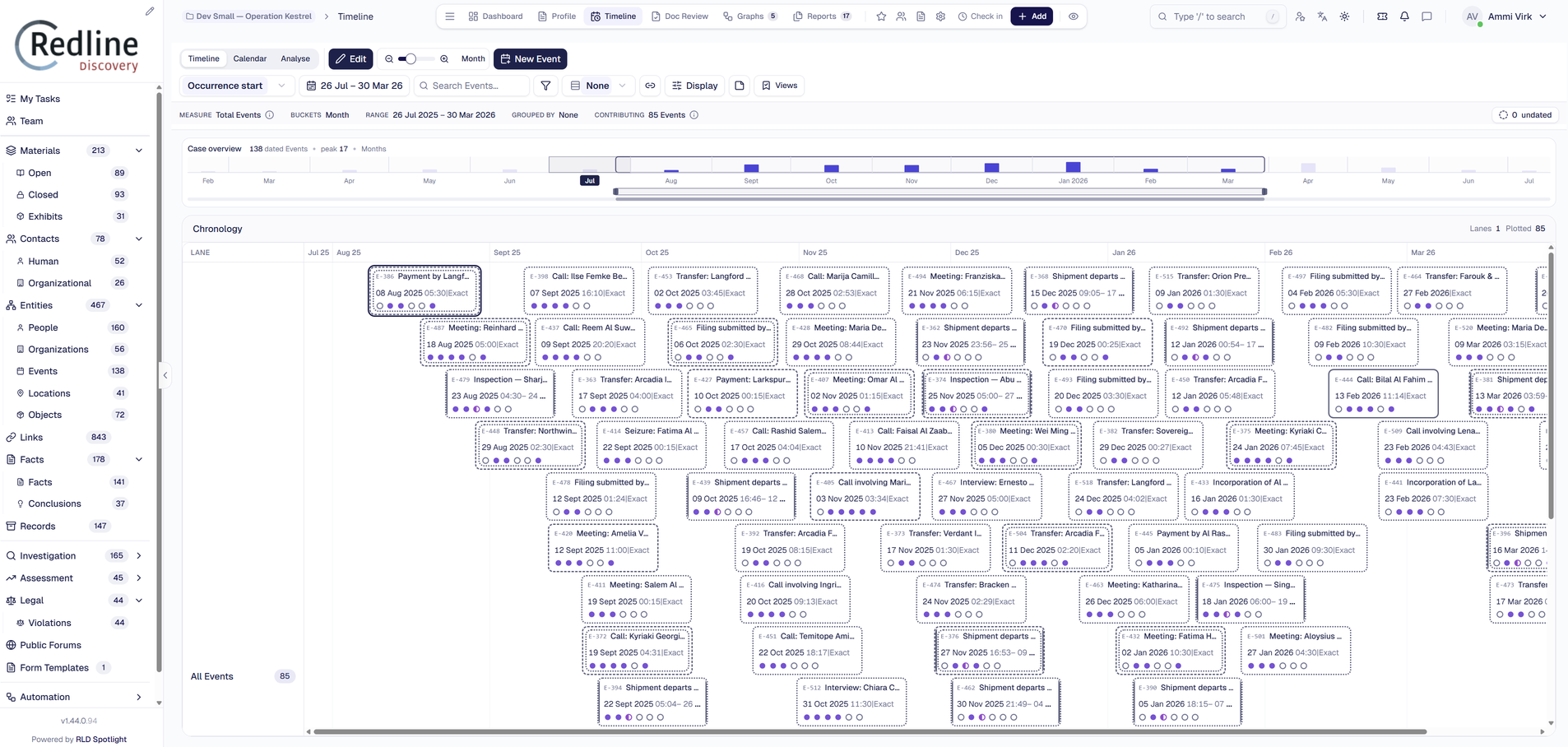1568x747 pixels.
Task: Click the global Type '/' to search field
Action: pyautogui.click(x=1218, y=16)
